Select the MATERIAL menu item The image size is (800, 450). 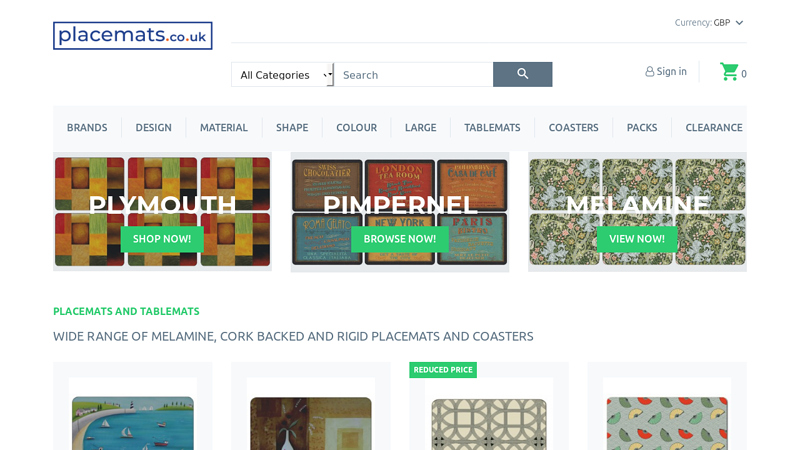[224, 128]
